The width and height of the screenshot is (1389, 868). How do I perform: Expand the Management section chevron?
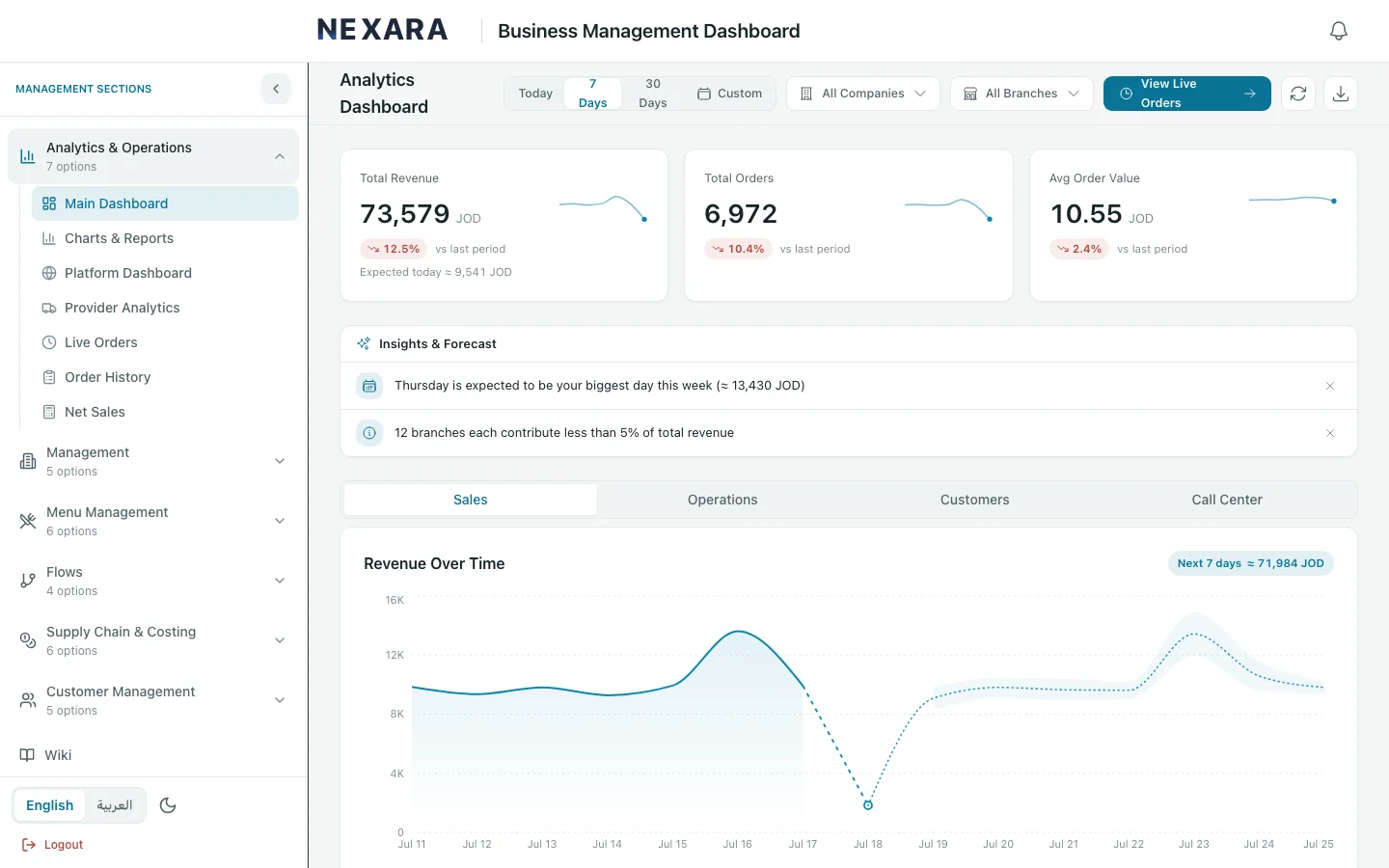pos(280,461)
